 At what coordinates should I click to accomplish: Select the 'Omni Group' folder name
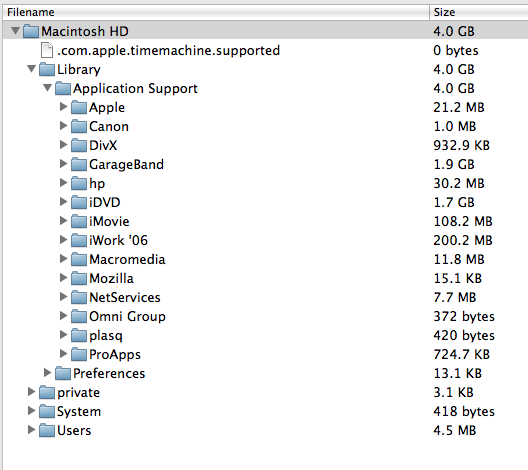coord(127,316)
